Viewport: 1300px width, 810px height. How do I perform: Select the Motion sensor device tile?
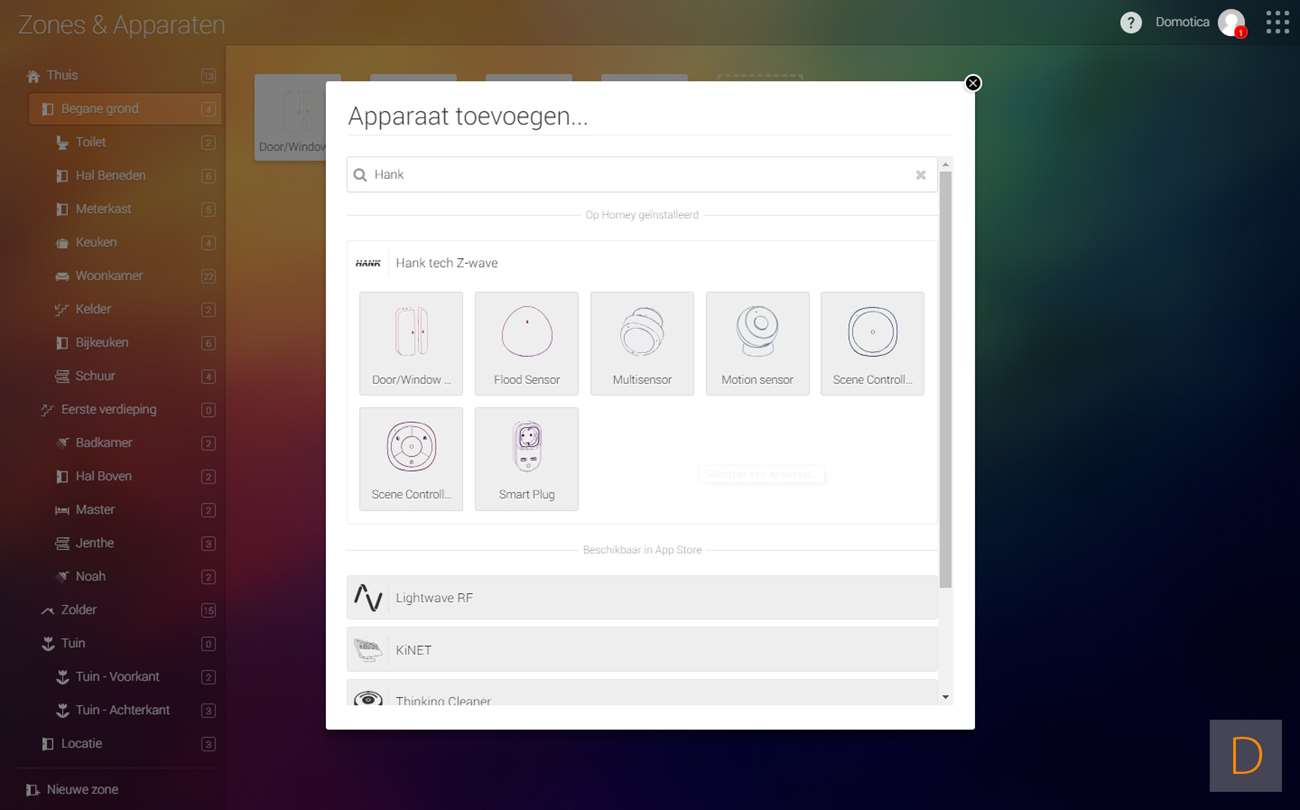click(757, 343)
